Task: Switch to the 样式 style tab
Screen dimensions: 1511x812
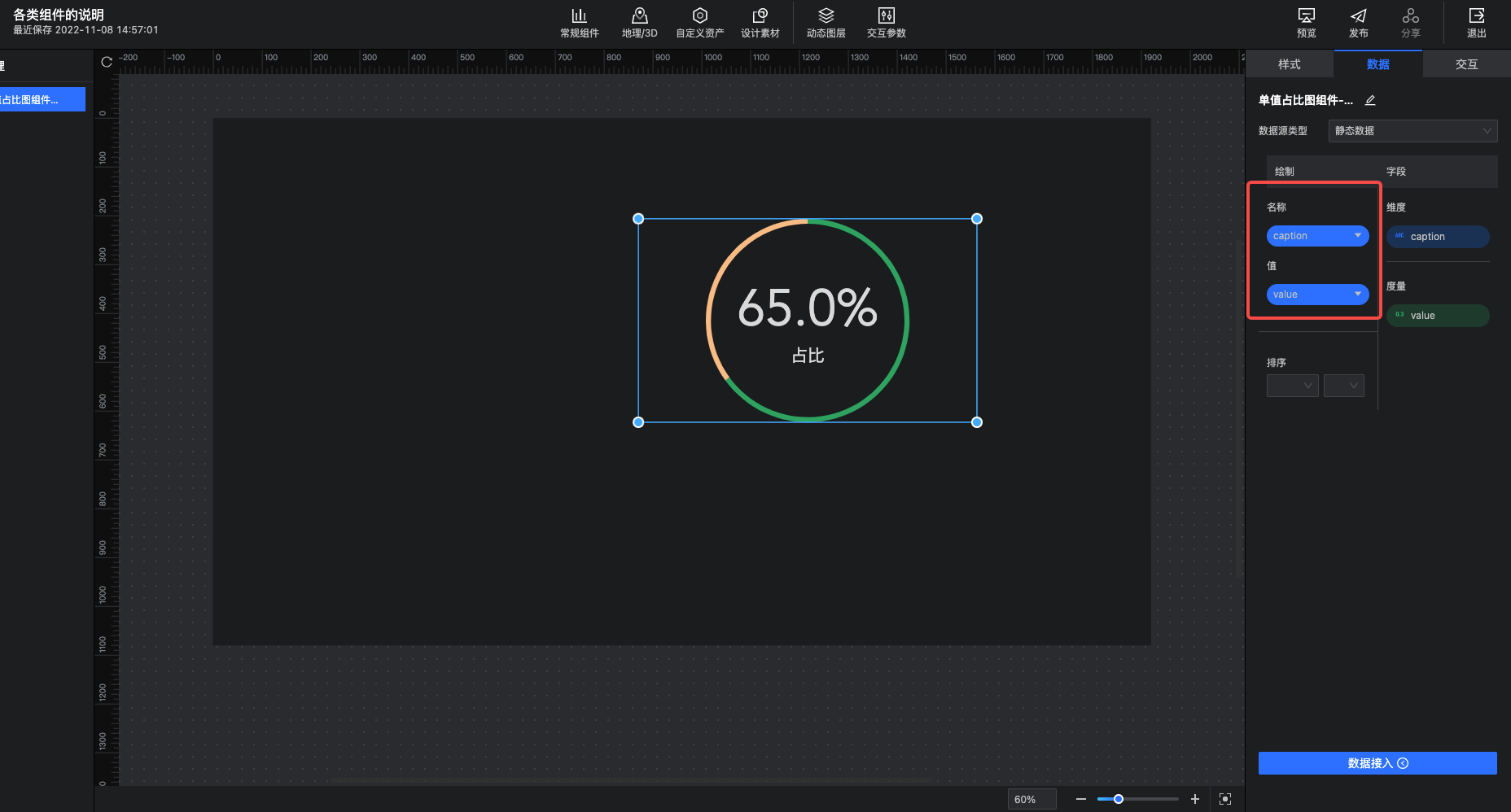Action: coord(1289,64)
